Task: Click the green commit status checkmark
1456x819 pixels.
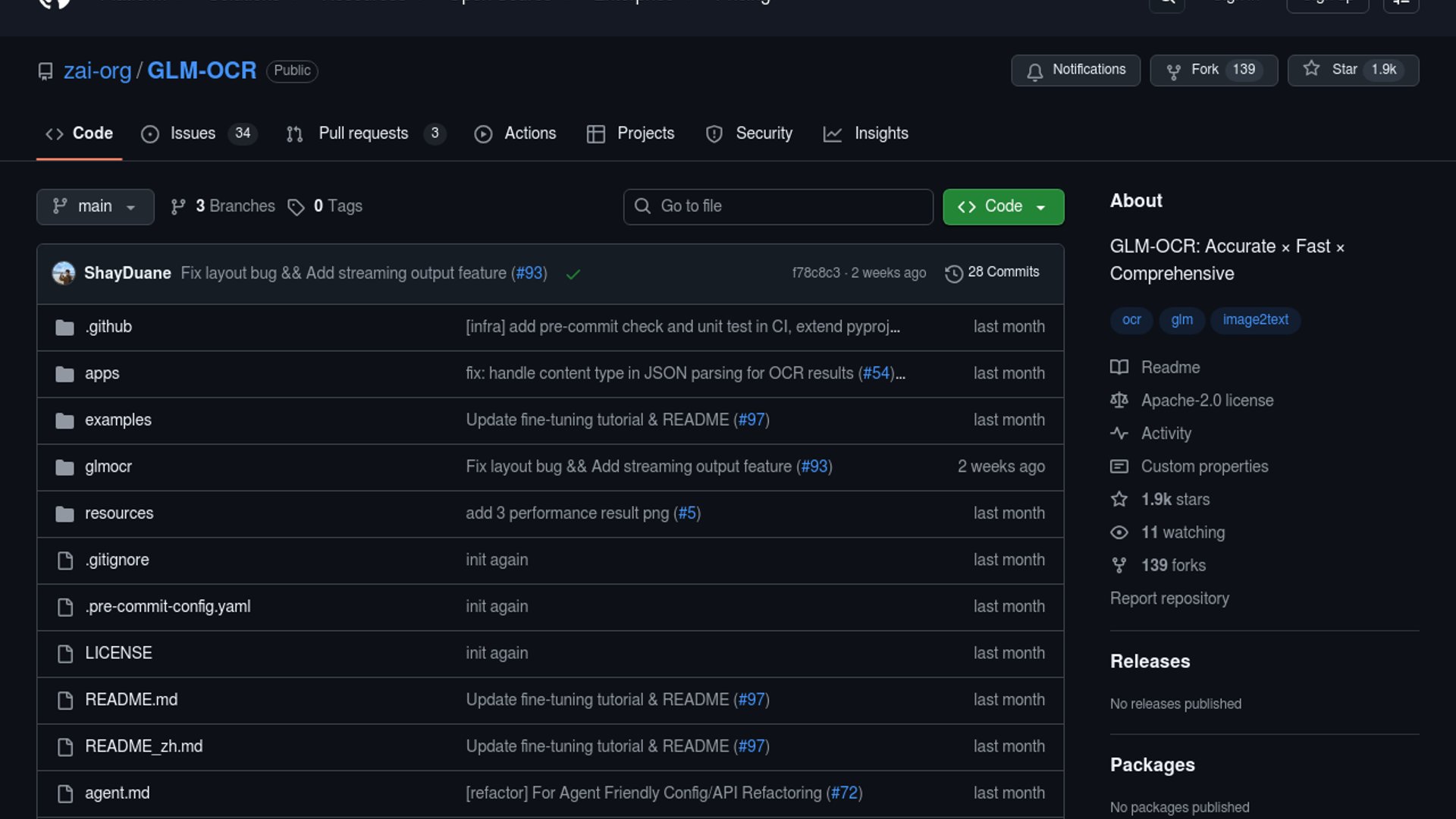Action: pos(573,274)
